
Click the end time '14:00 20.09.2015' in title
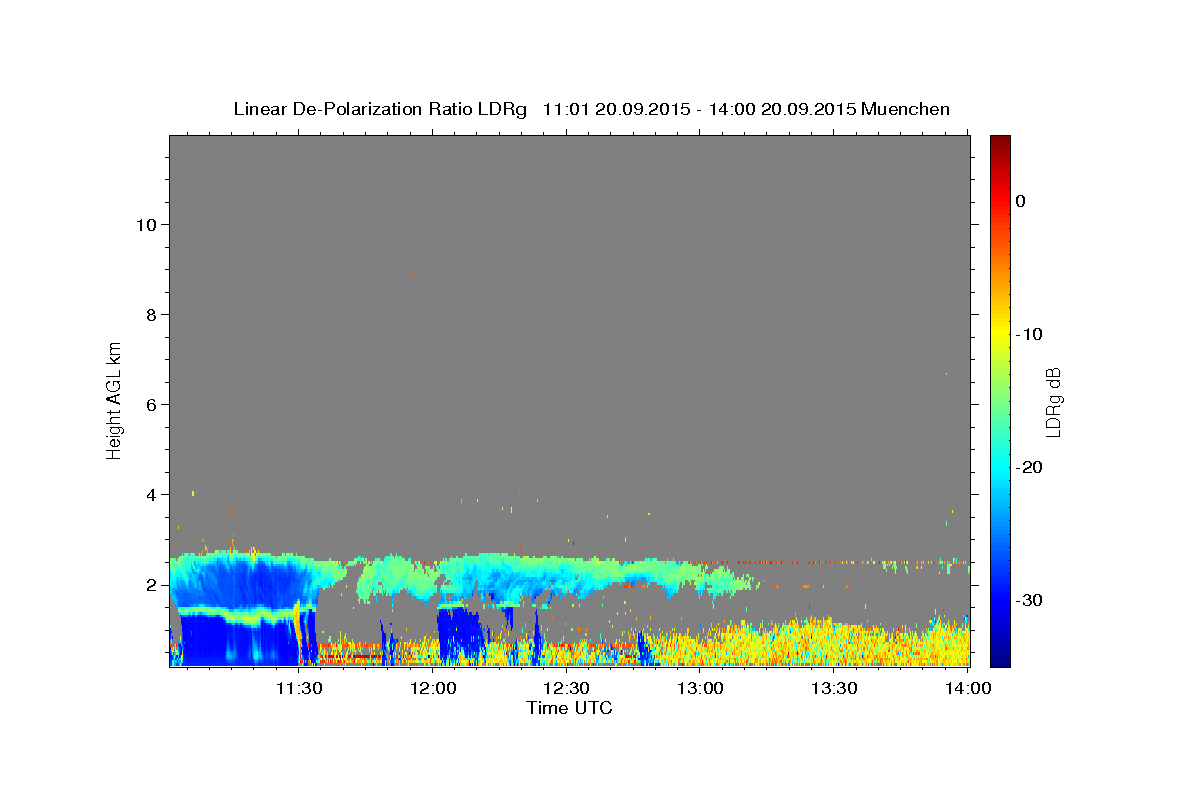[x=781, y=109]
